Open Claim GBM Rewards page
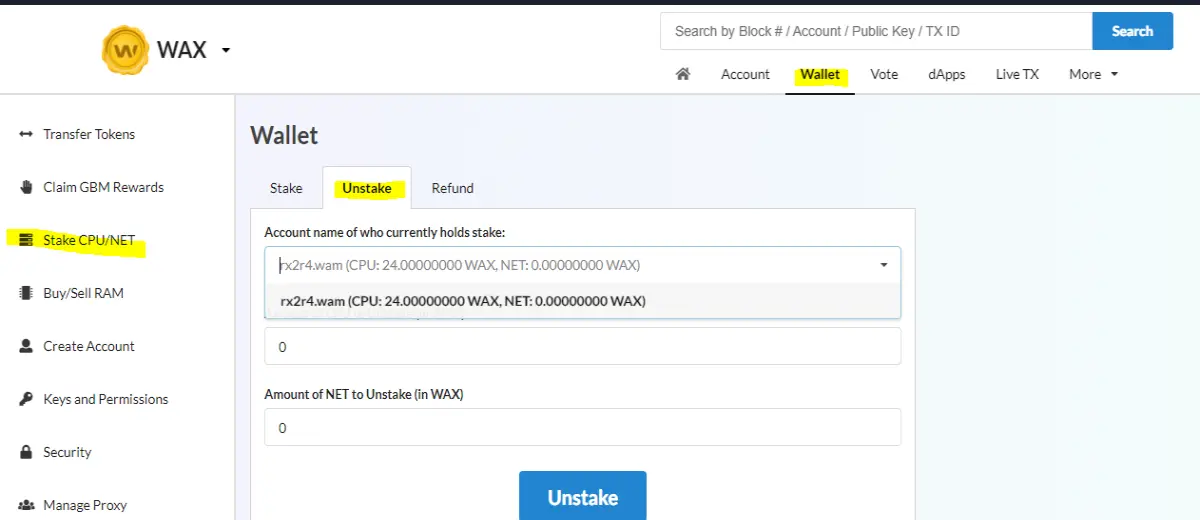The height and width of the screenshot is (520, 1200). (x=103, y=187)
